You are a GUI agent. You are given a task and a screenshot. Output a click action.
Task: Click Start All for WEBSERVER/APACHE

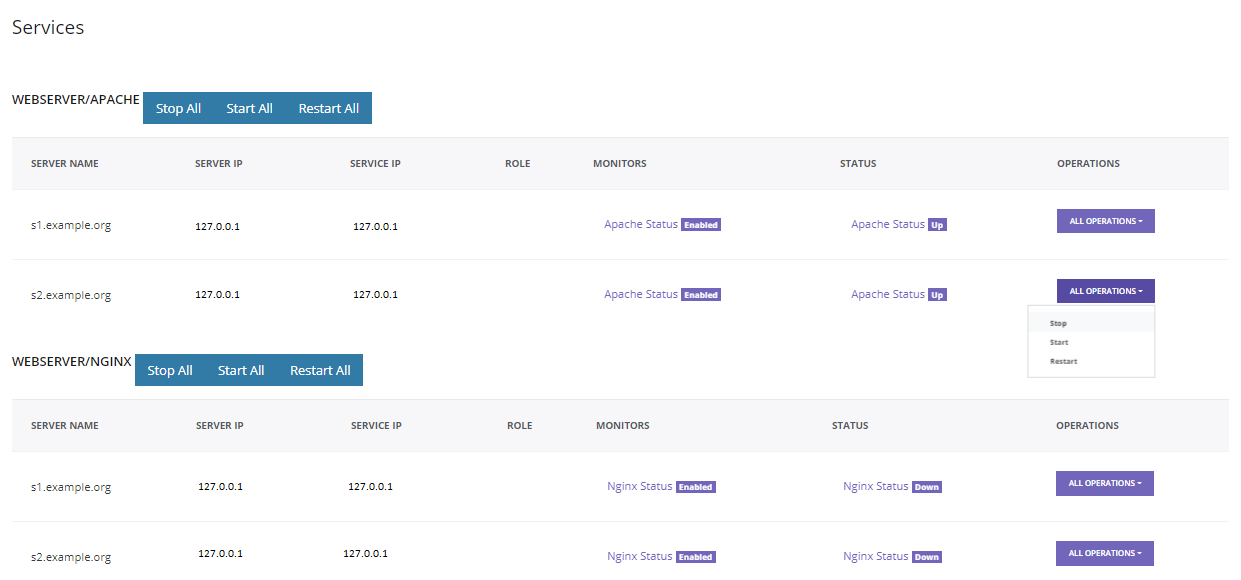pyautogui.click(x=249, y=108)
